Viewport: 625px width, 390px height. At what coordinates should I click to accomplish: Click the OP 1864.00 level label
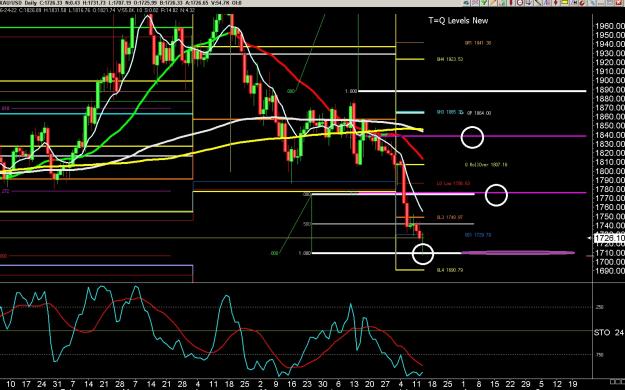tap(479, 113)
